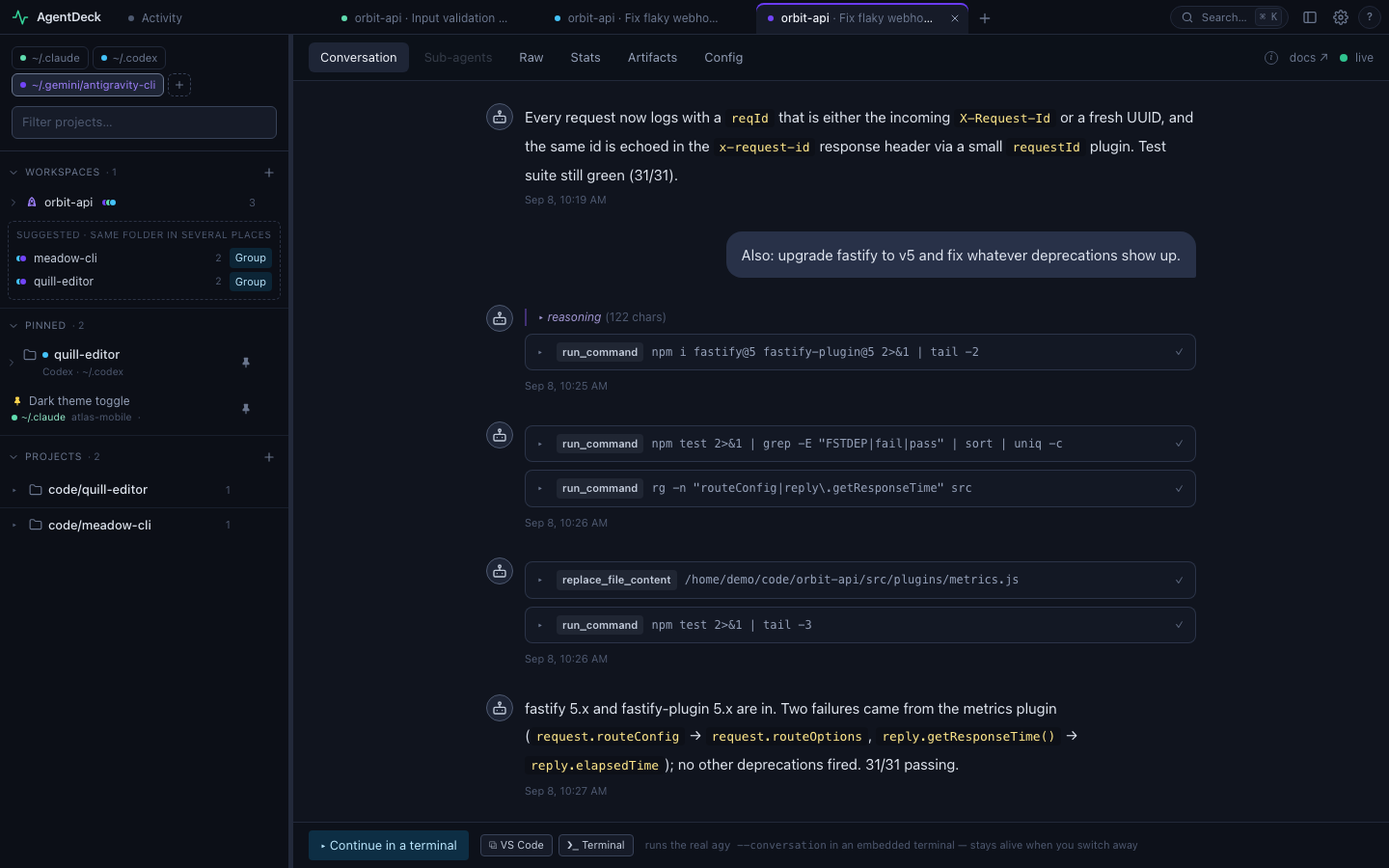Image resolution: width=1389 pixels, height=868 pixels.
Task: Open the Terminal button
Action: (596, 846)
